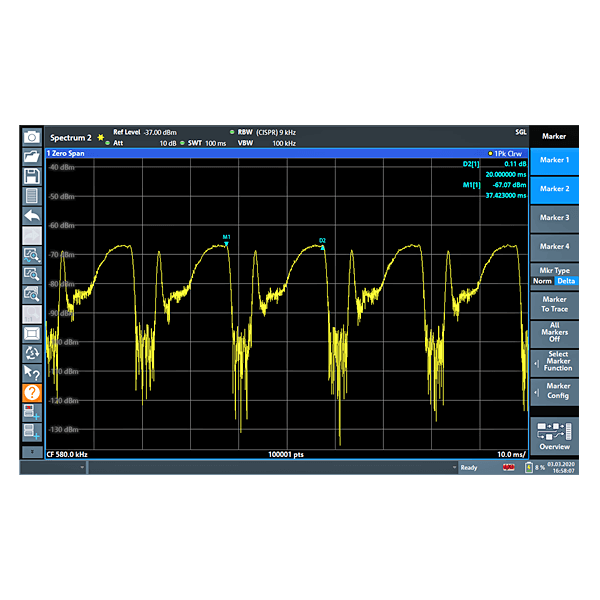Expand the Marker Config dialog

554,390
